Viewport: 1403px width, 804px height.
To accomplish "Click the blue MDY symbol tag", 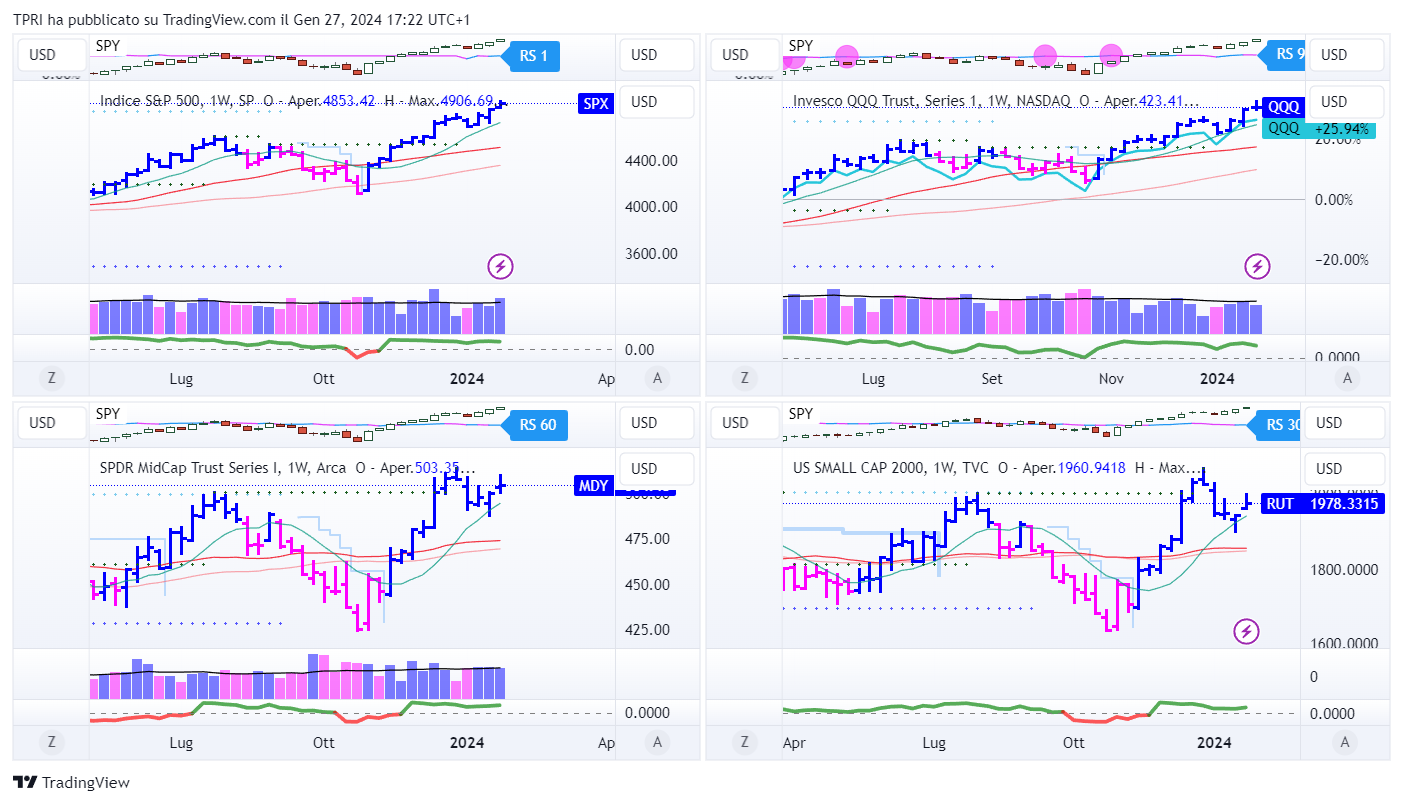I will (593, 486).
